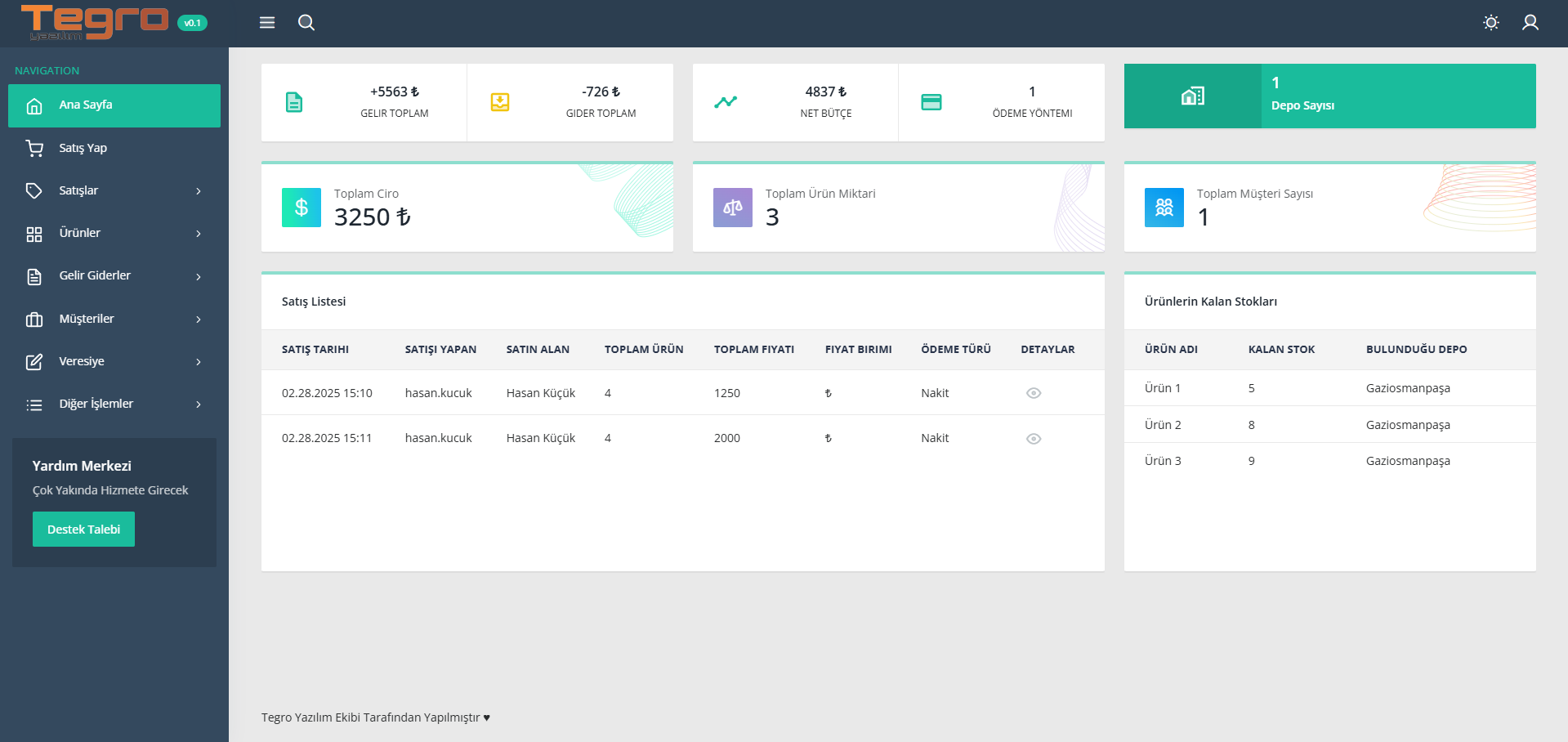Screen dimensions: 1568x742
Task: Click the Tegro logo
Action: point(94,22)
